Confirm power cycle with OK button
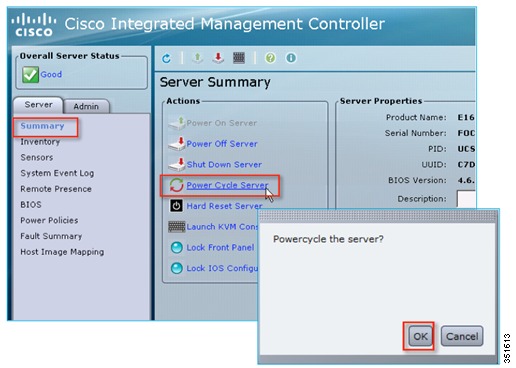The width and height of the screenshot is (516, 368). [420, 336]
